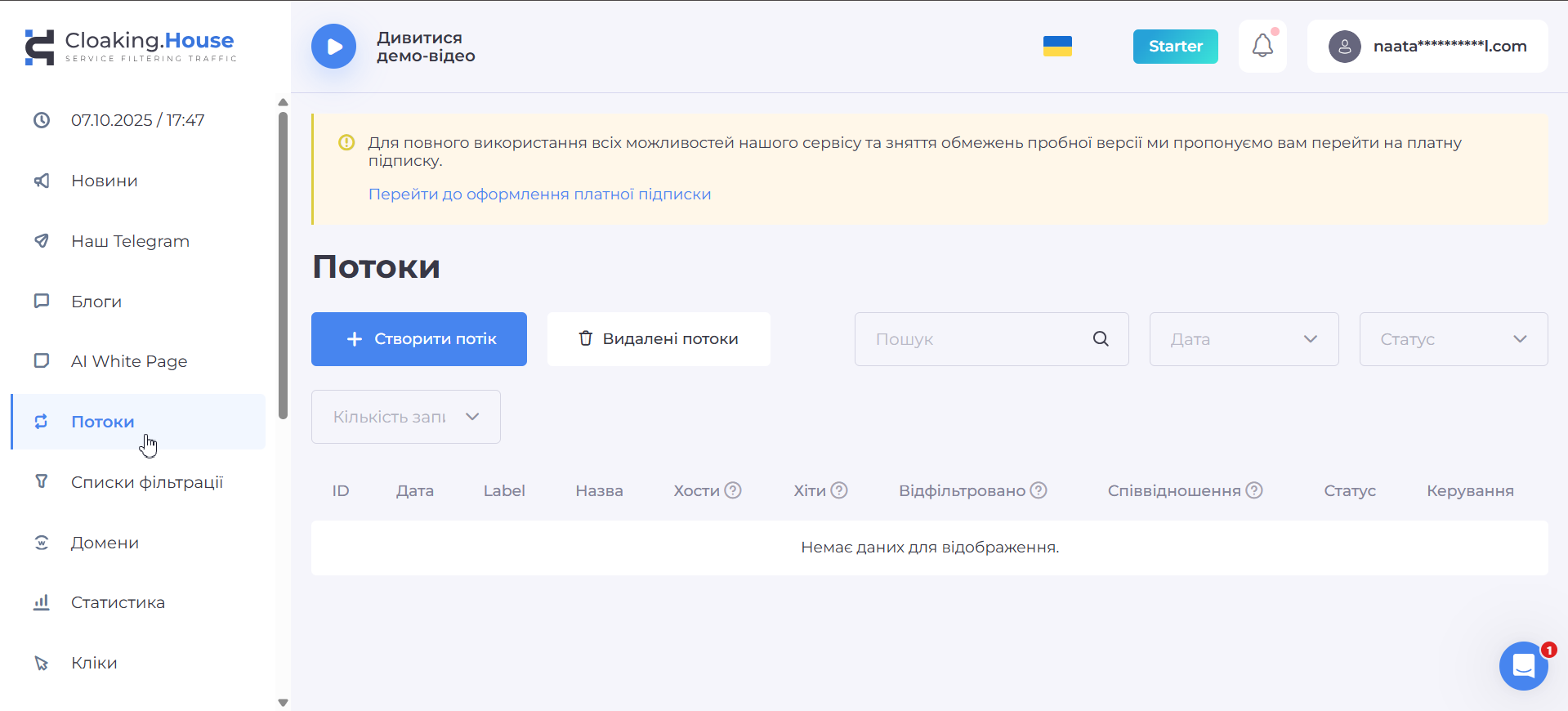Click the Співвідношення help question icon
The height and width of the screenshot is (711, 1568).
[x=1254, y=490]
